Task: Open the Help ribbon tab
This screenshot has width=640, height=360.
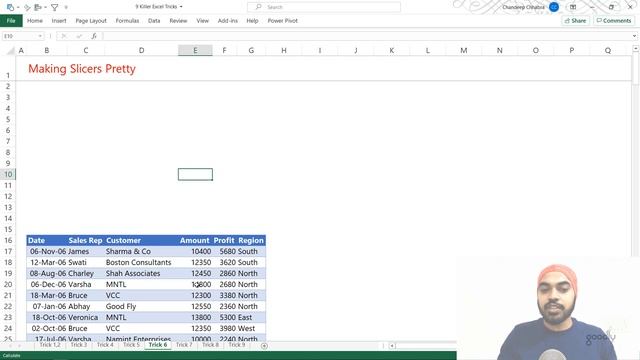Action: click(x=252, y=20)
